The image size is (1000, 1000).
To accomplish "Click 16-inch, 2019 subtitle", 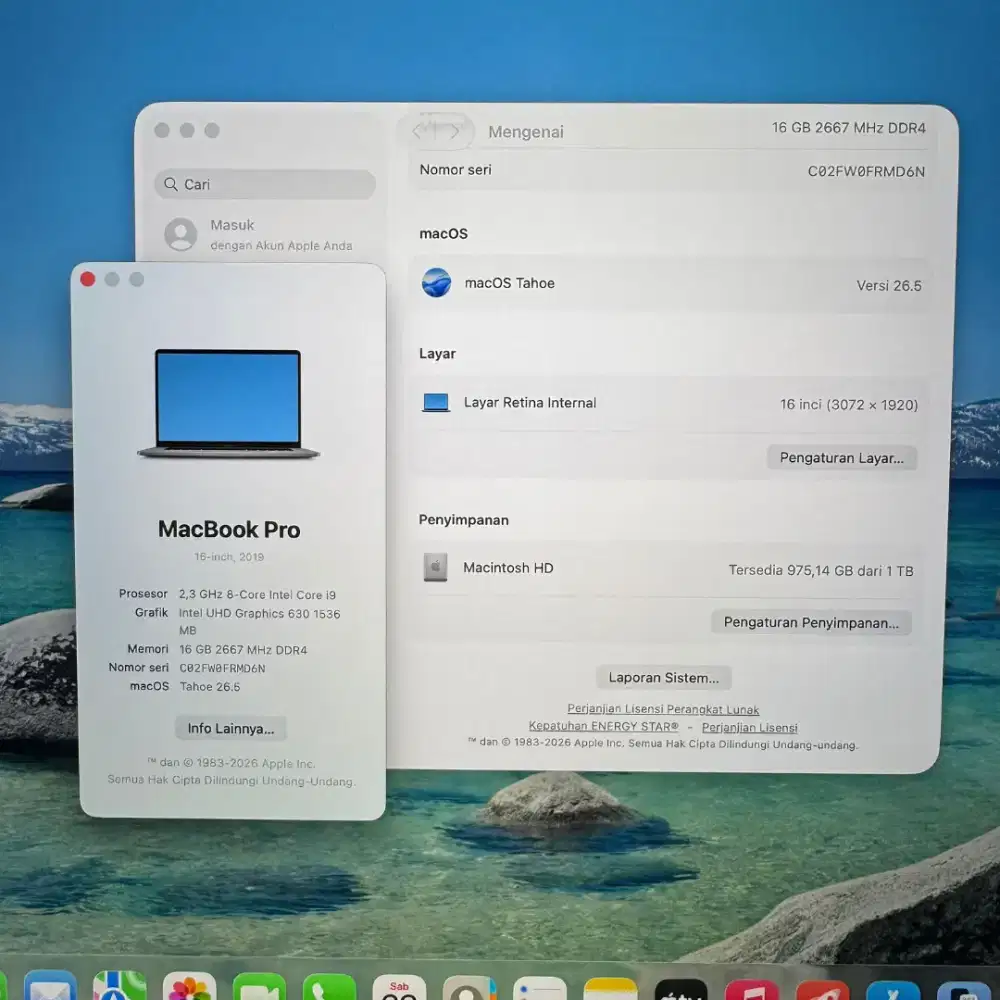I will tap(229, 557).
